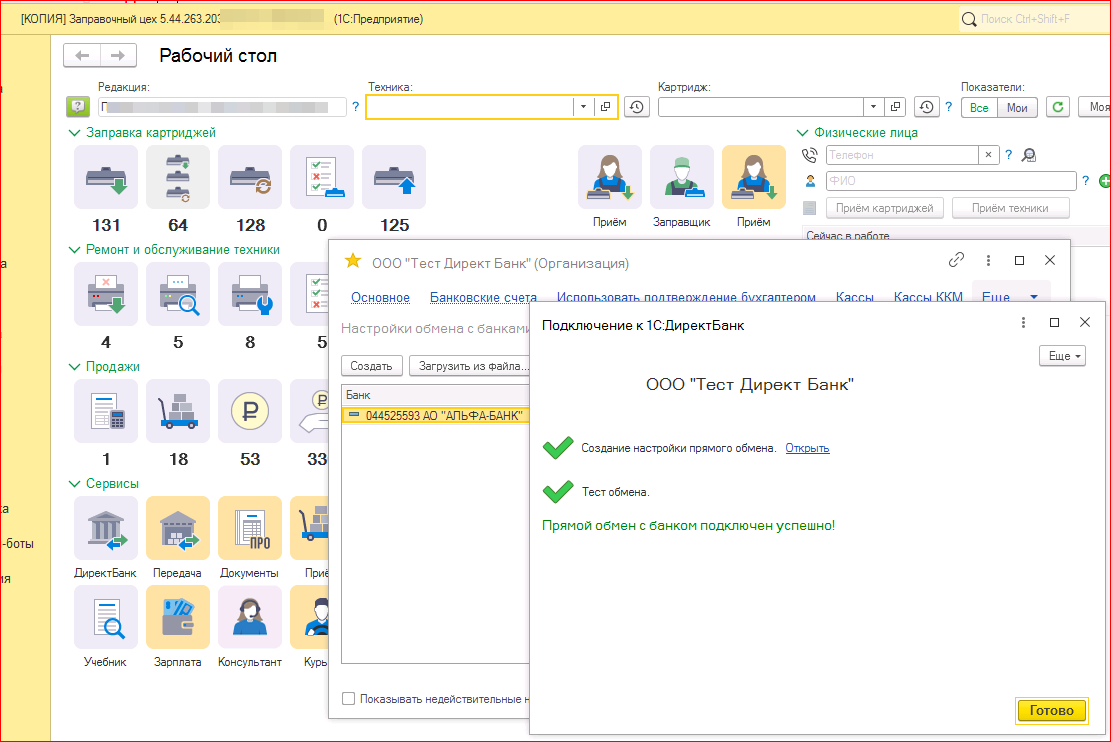
Task: Open the Передача service icon
Action: [178, 528]
